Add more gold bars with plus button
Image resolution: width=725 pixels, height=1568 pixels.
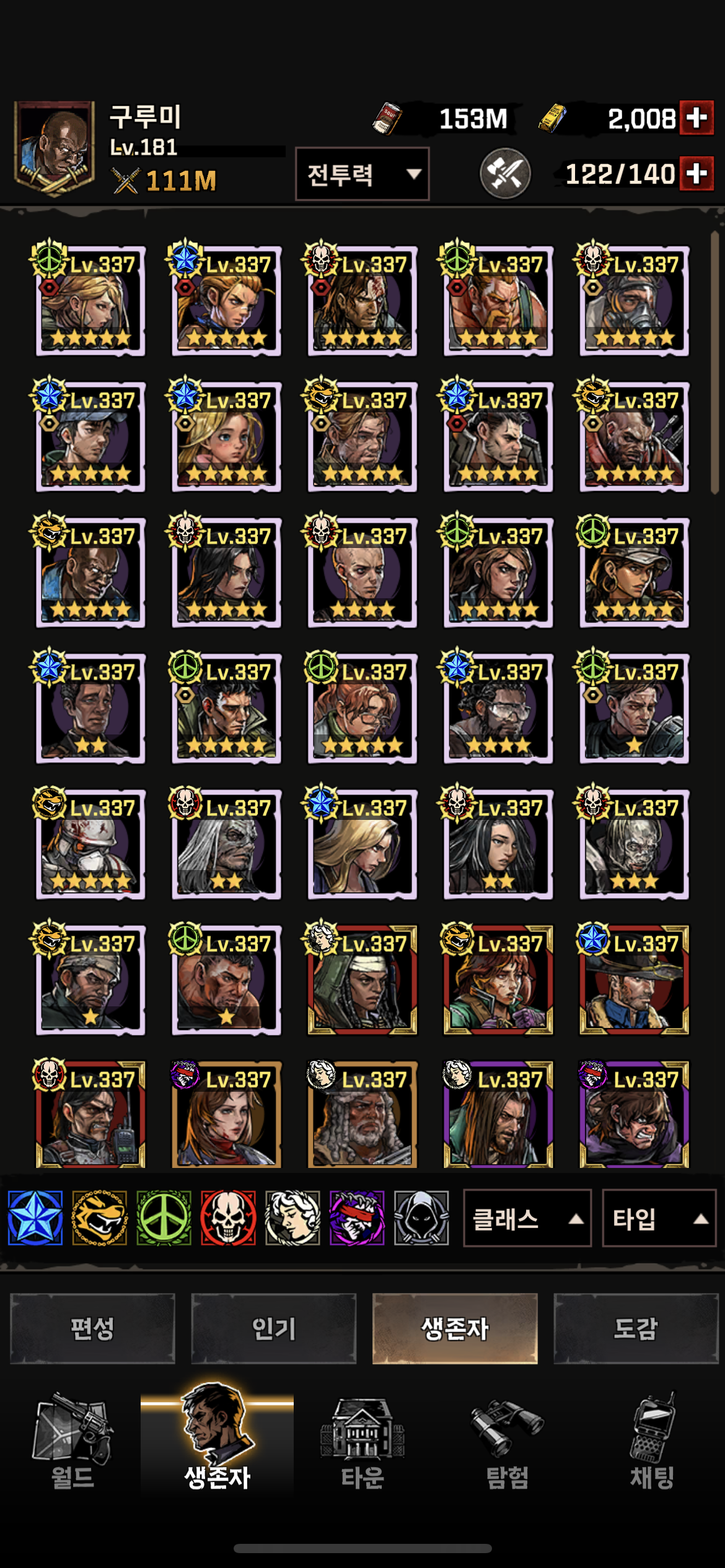[697, 118]
